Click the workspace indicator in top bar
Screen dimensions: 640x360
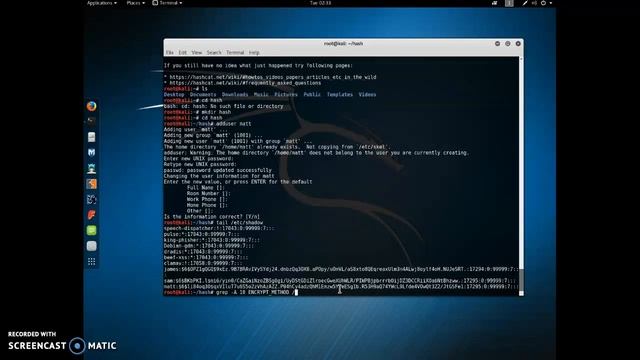pyautogui.click(x=509, y=3)
